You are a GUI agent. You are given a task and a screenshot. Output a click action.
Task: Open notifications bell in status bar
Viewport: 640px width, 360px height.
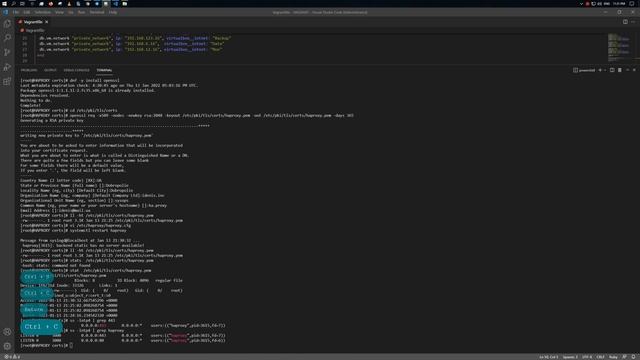[x=633, y=357]
